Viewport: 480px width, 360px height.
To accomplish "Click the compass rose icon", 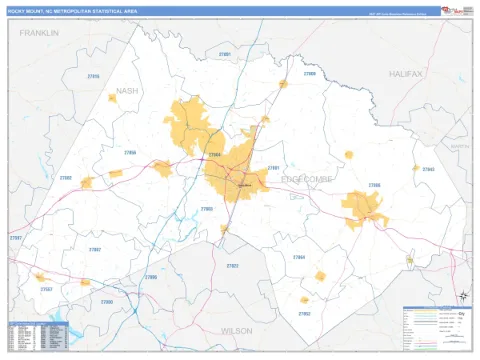I will point(464,296).
